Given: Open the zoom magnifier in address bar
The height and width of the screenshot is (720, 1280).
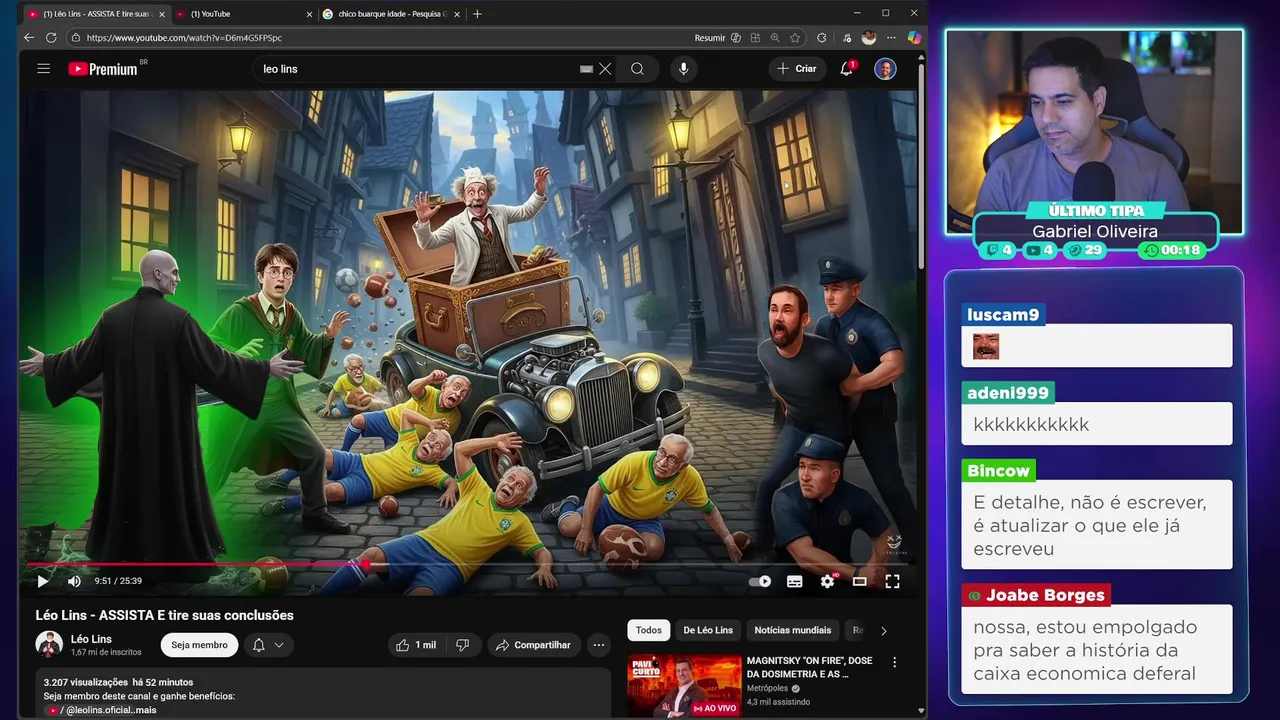Looking at the screenshot, I should 775,38.
